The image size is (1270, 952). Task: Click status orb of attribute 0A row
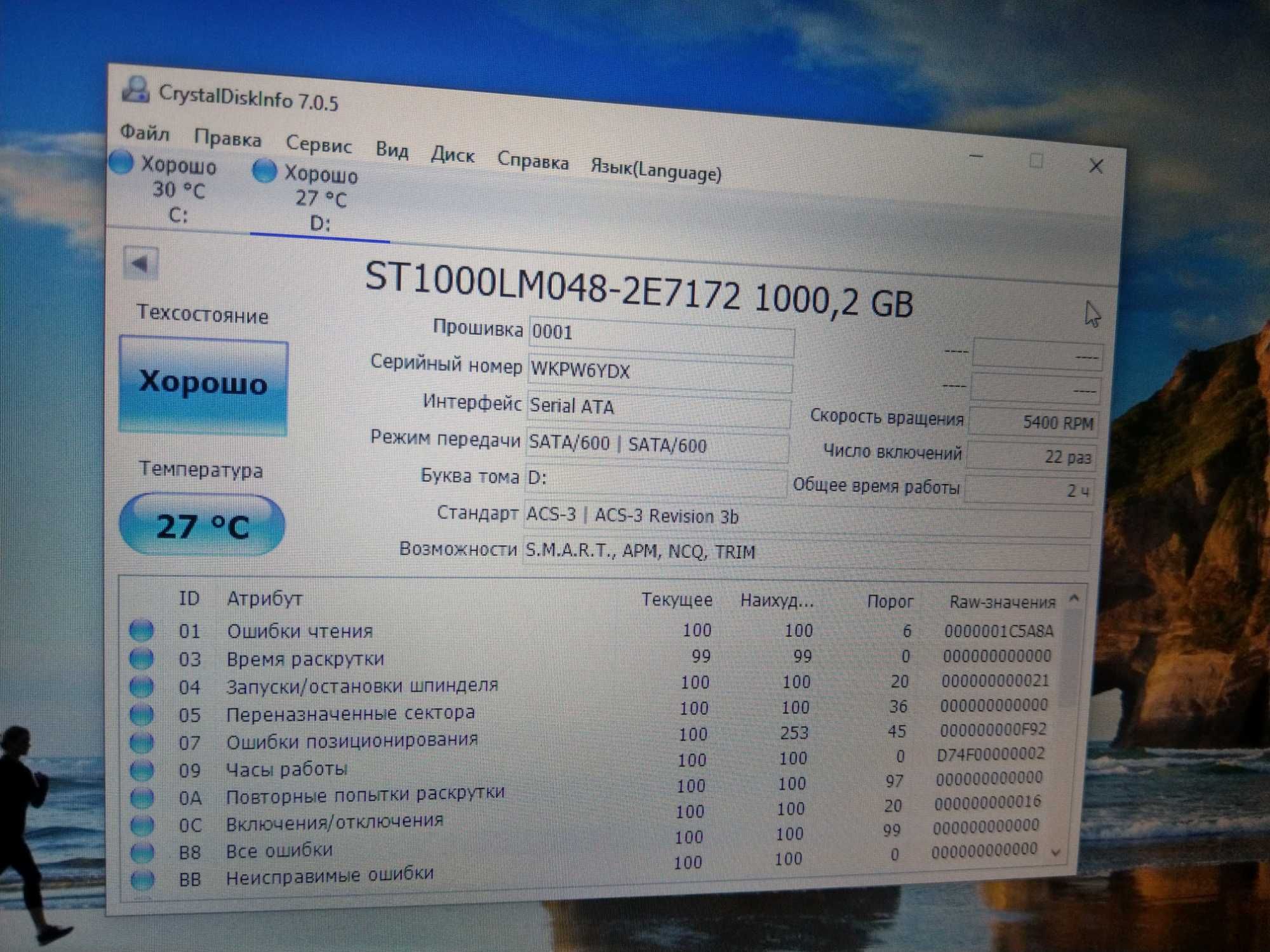(x=142, y=797)
